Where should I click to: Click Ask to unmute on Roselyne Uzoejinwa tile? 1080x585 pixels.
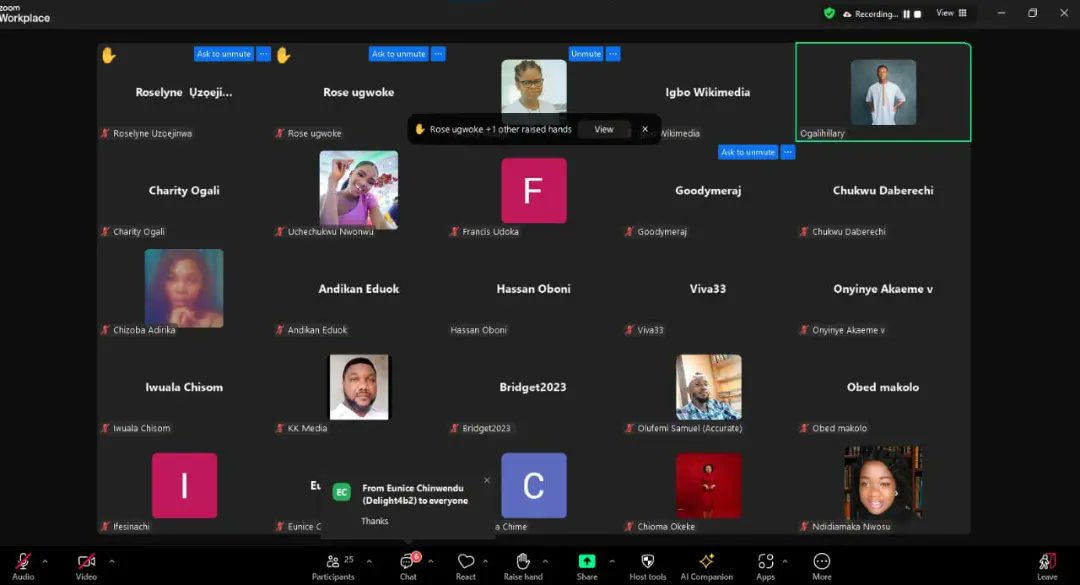pyautogui.click(x=224, y=54)
